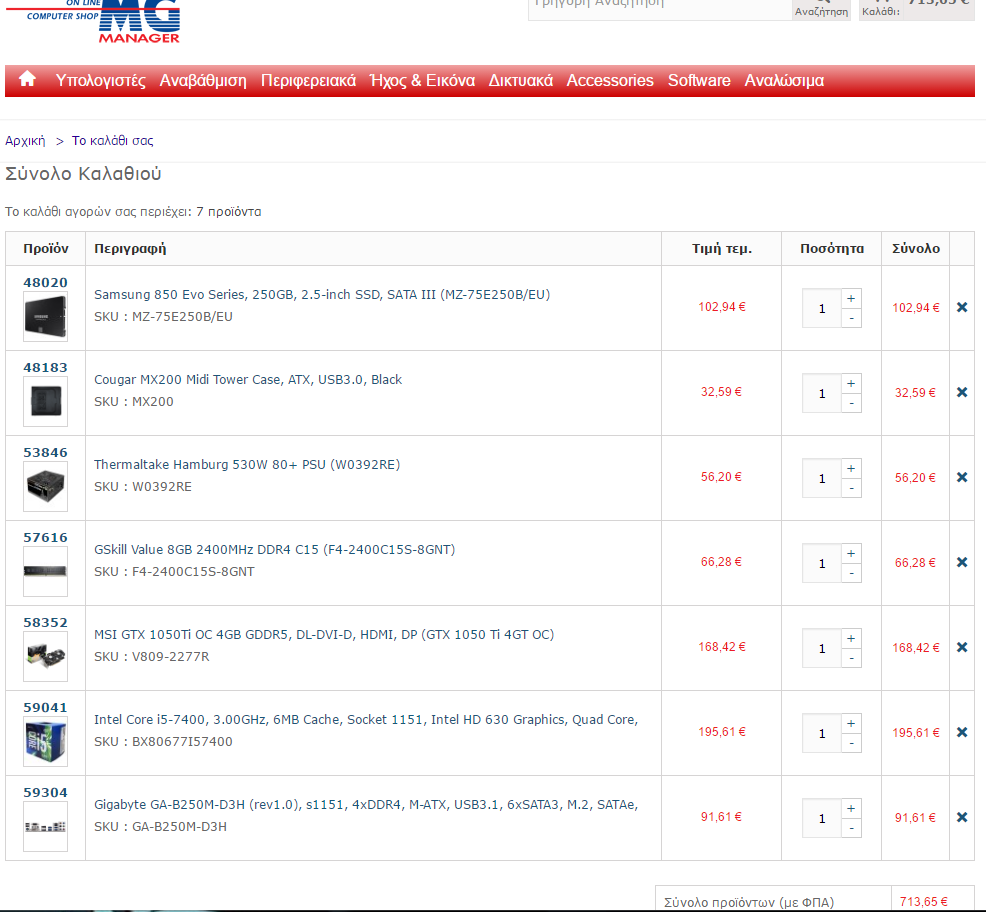Screen dimensions: 986x912
Task: Open Gigabyte motherboard thumbnail
Action: (45, 826)
